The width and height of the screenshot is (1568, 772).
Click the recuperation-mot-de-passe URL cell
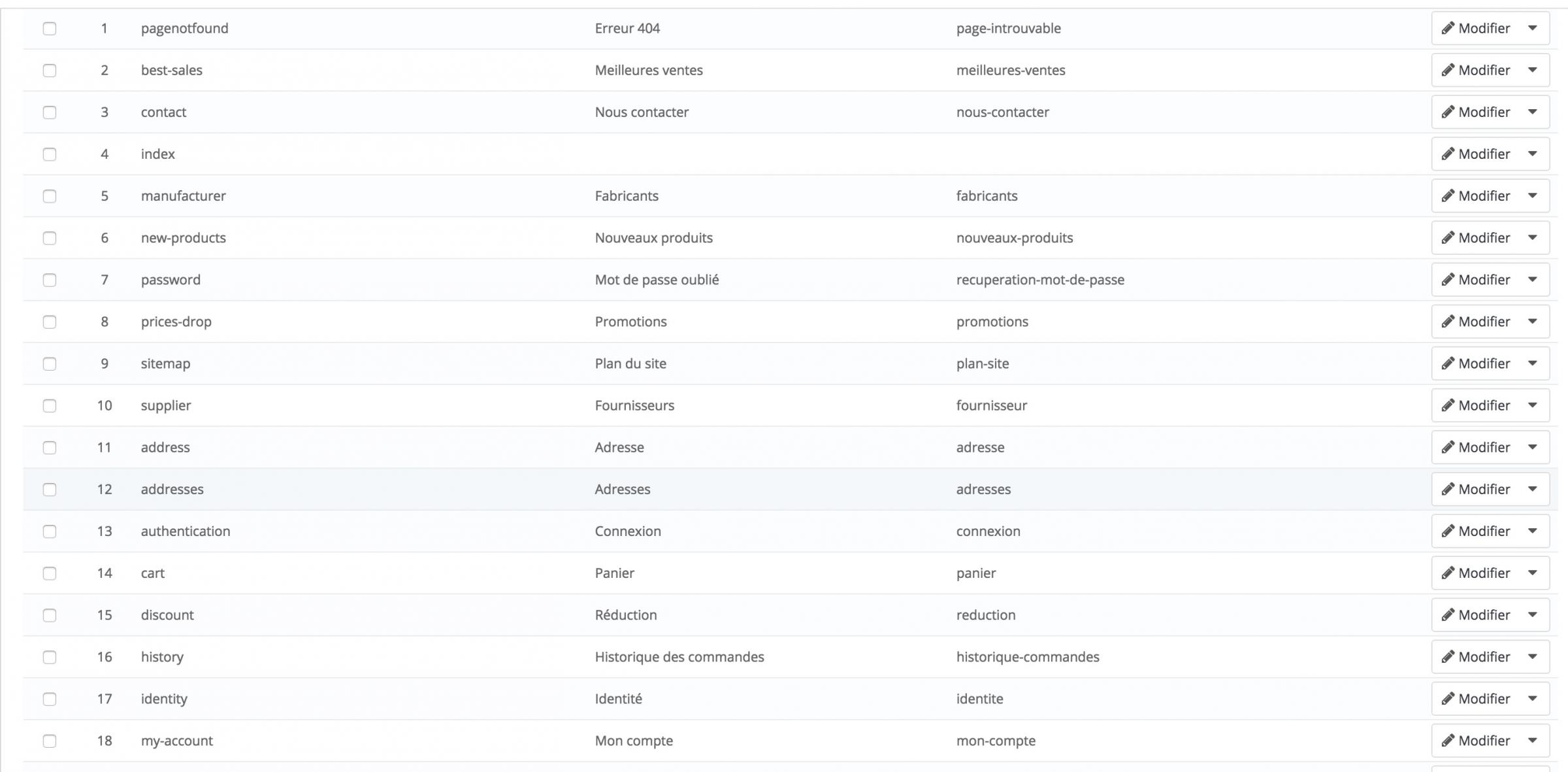1040,280
